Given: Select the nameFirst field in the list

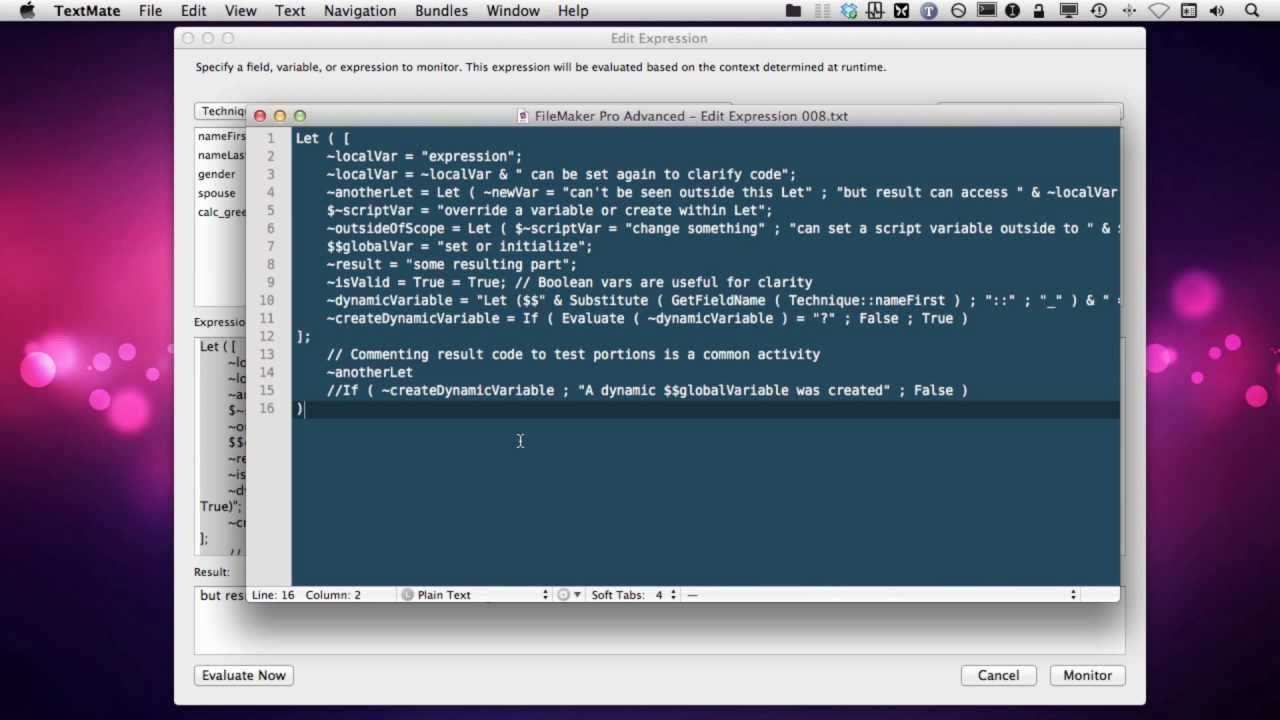Looking at the screenshot, I should click(220, 136).
